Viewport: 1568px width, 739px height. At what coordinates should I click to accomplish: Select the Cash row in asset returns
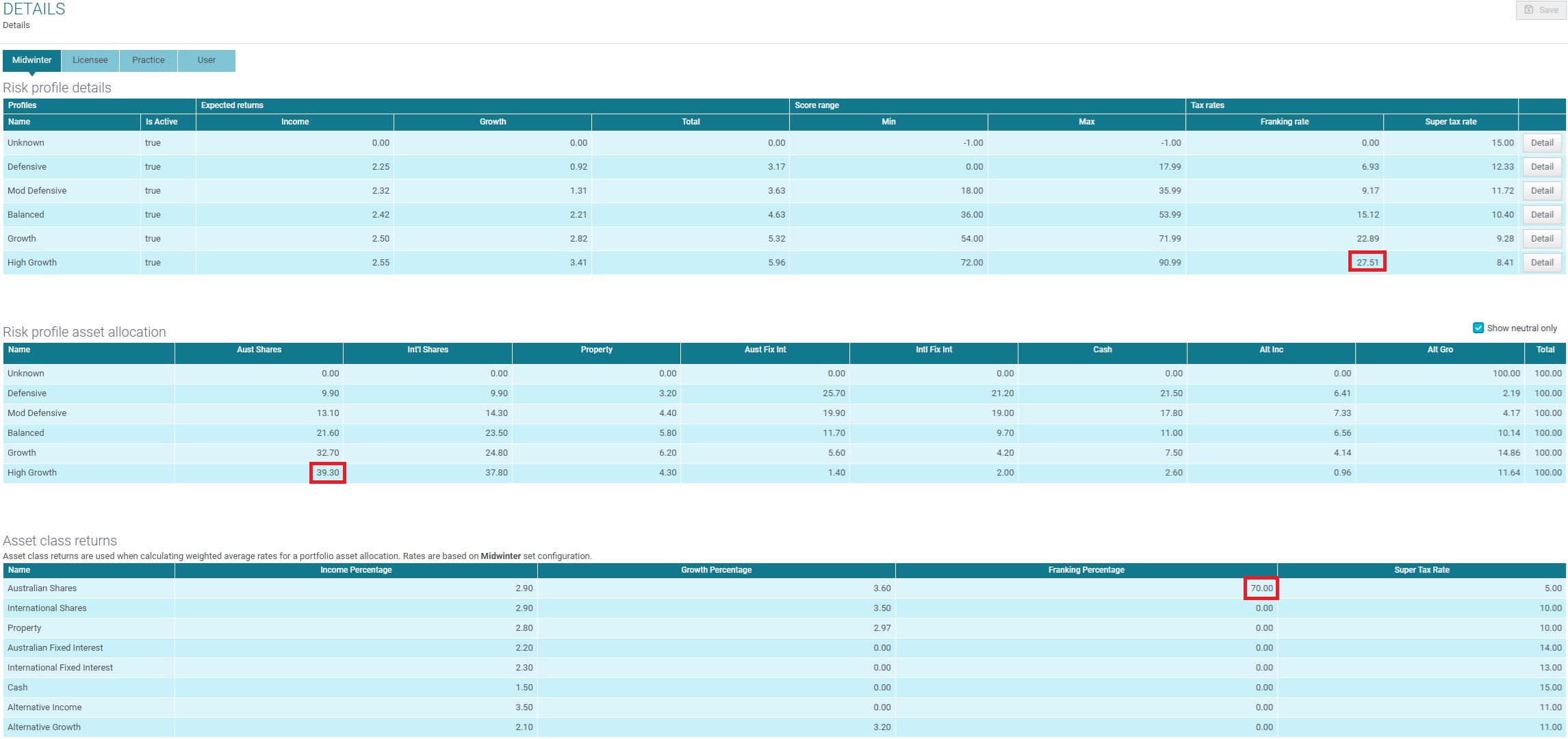(18, 688)
